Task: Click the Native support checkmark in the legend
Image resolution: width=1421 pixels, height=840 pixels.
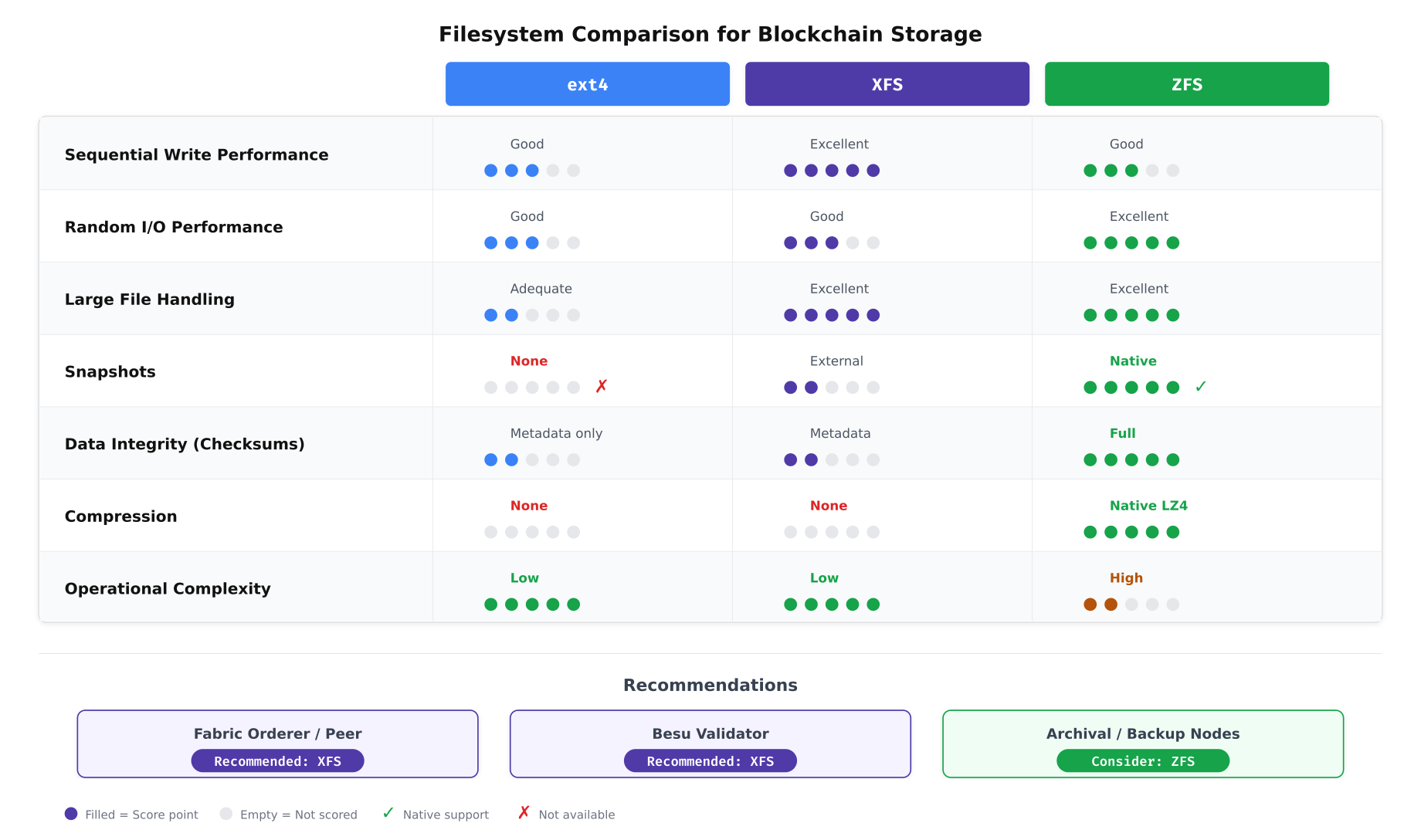Action: pyautogui.click(x=388, y=812)
